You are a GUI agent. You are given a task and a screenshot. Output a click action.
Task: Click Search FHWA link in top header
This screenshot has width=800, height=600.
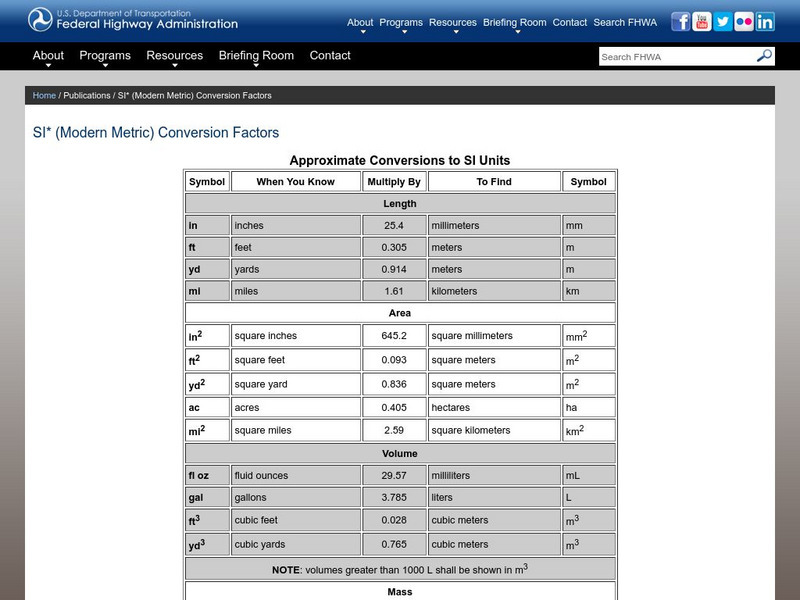coord(625,22)
